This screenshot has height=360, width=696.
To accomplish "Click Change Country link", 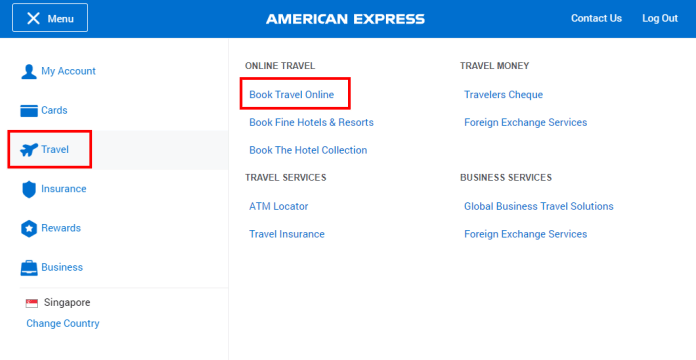I will coord(63,324).
